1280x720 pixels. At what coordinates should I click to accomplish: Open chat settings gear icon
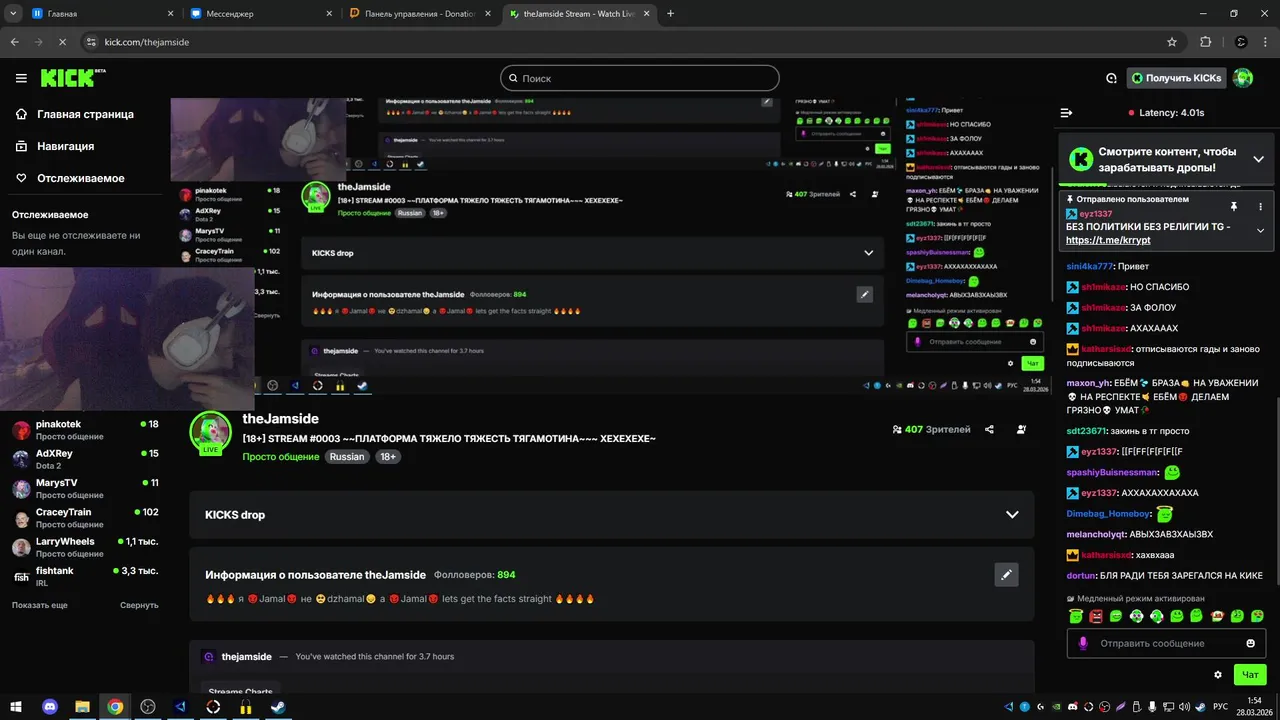[x=1218, y=675]
